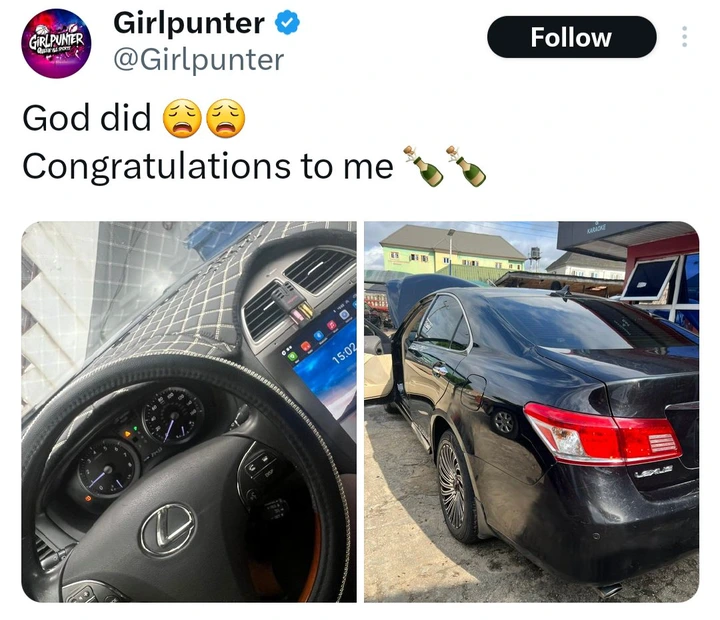Open the @Girlpunter handle link

pyautogui.click(x=199, y=60)
